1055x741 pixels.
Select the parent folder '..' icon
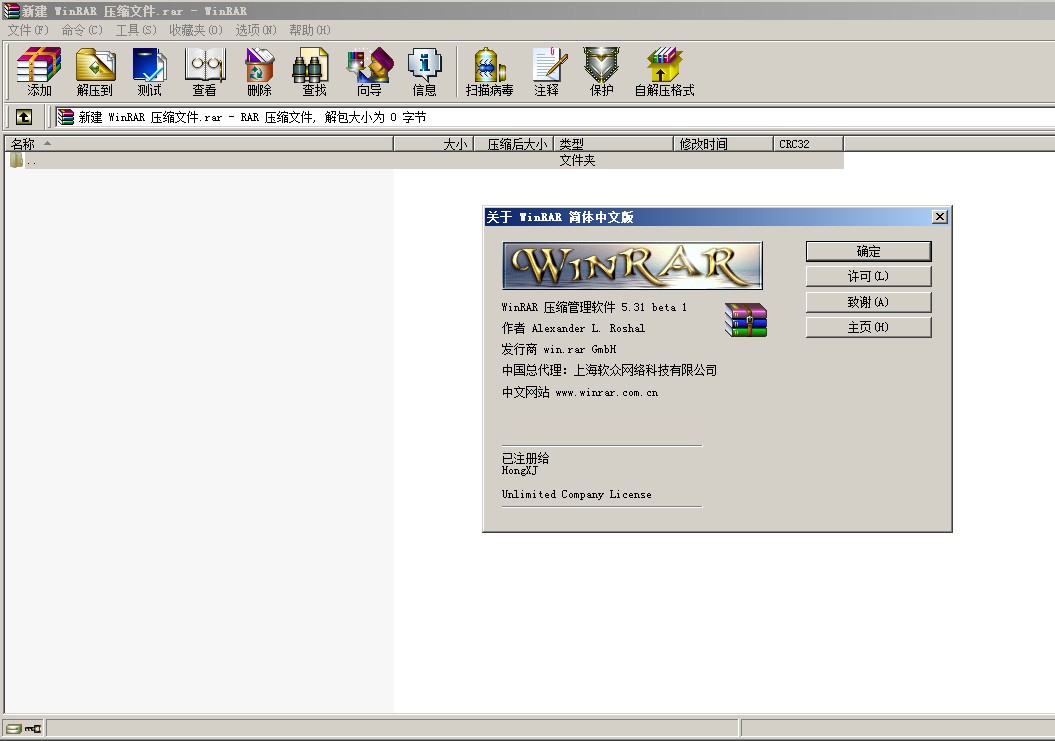click(16, 160)
